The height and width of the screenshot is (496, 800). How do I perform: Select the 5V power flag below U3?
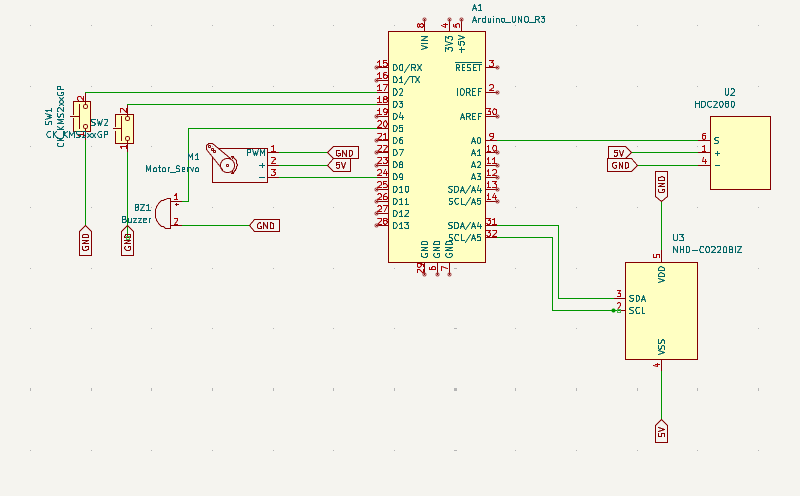click(x=661, y=431)
